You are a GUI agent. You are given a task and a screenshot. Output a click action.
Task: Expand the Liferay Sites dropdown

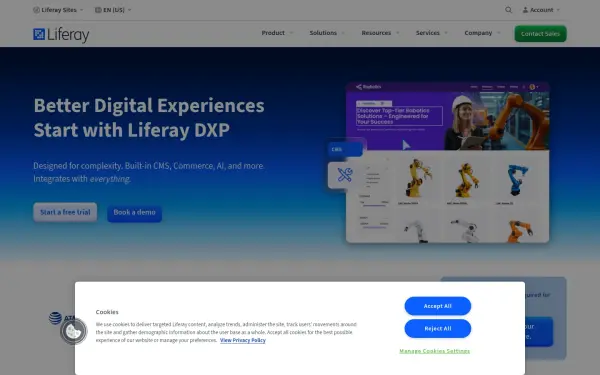(x=58, y=10)
